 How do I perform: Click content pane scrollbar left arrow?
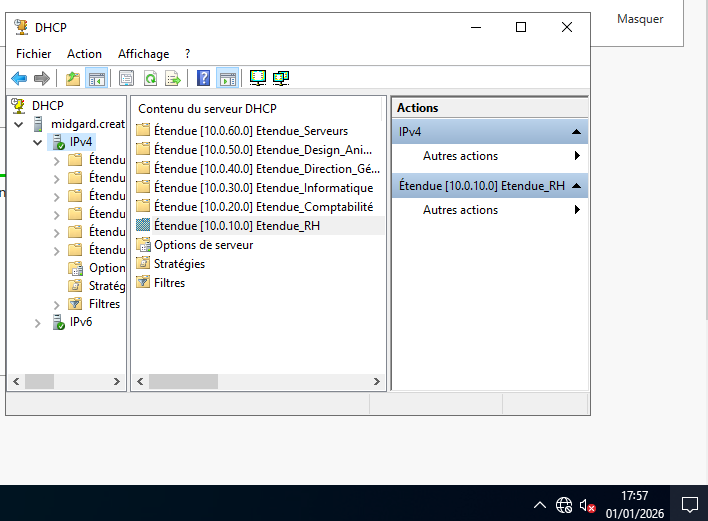coord(140,381)
